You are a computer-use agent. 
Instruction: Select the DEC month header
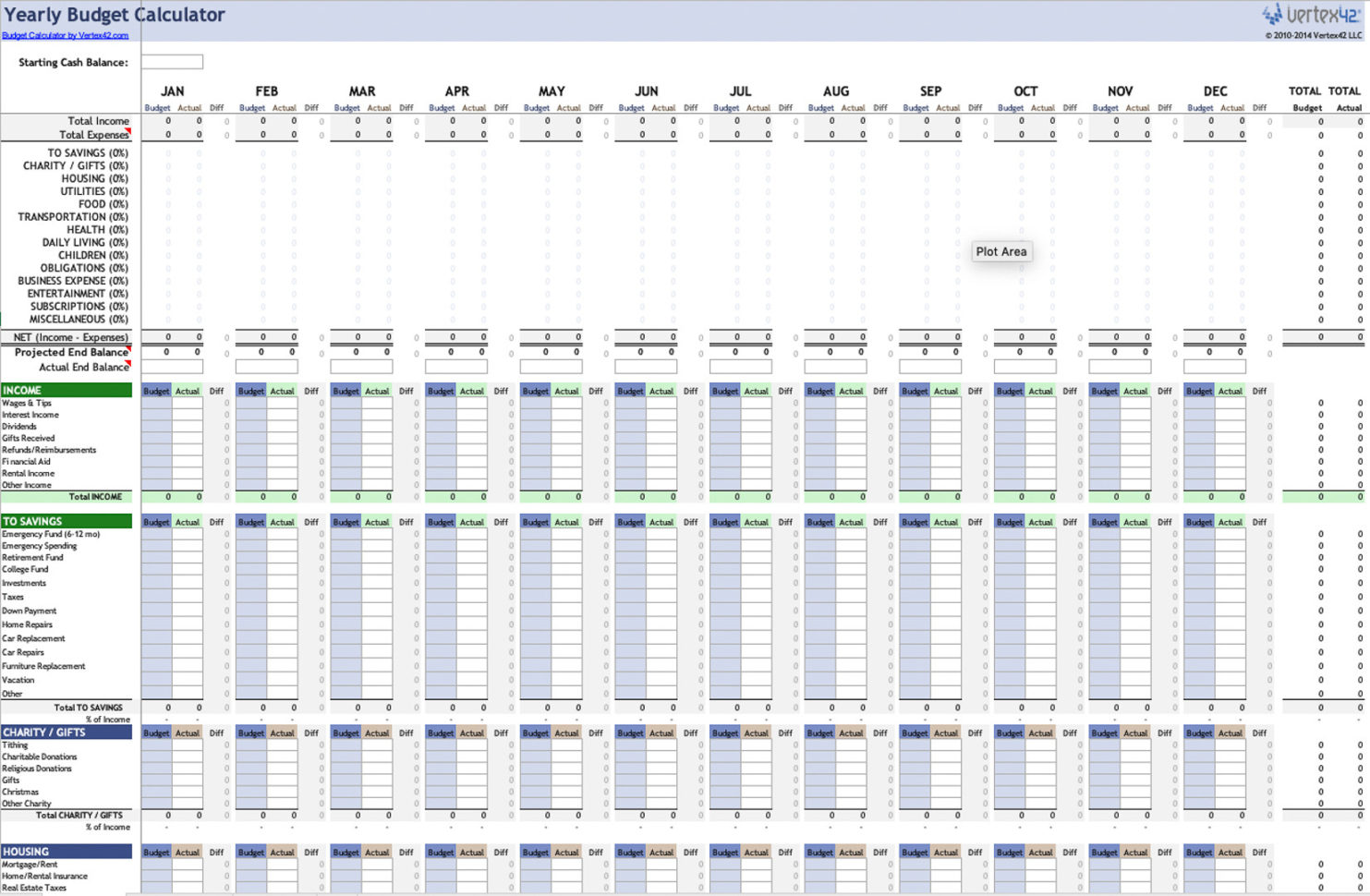tap(1215, 91)
